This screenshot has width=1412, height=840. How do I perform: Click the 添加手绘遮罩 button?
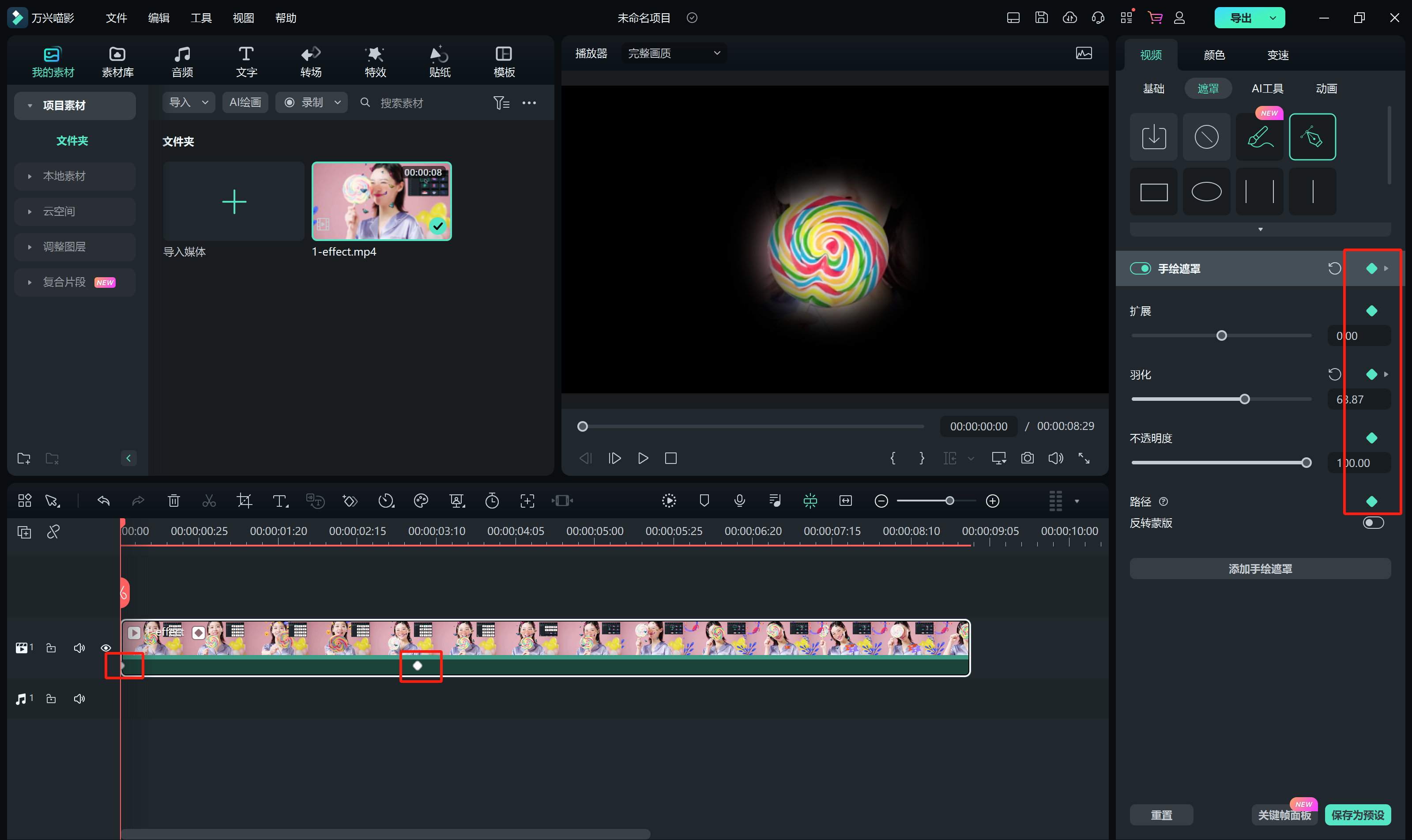point(1260,568)
